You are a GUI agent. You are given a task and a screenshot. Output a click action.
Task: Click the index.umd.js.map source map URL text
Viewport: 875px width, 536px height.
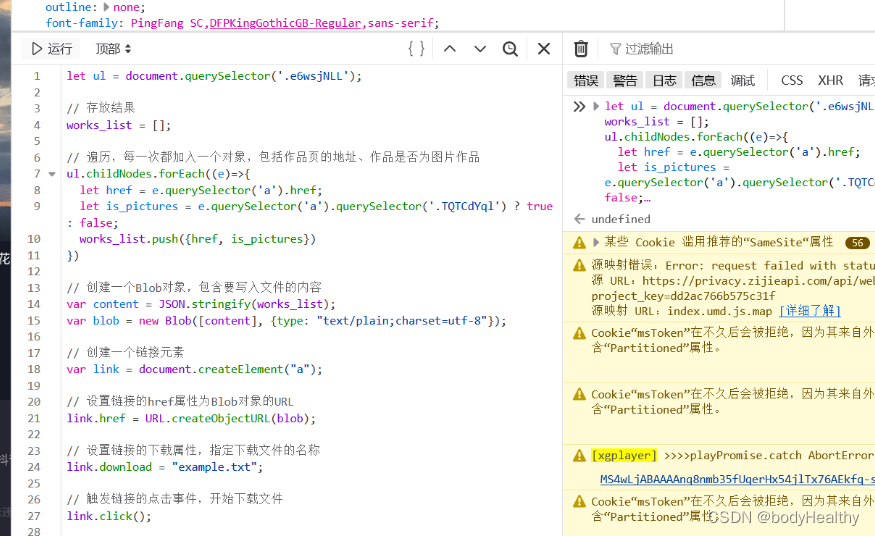pyautogui.click(x=720, y=311)
